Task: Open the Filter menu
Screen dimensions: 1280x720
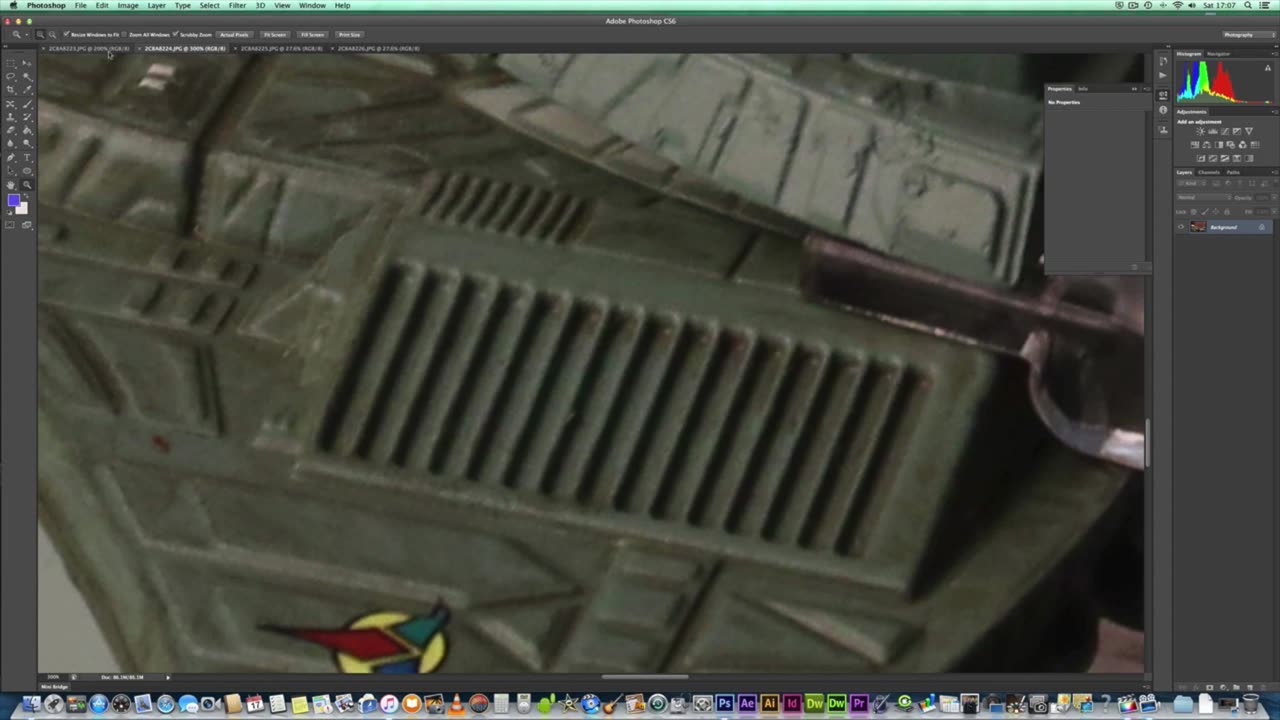Action: coord(237,5)
